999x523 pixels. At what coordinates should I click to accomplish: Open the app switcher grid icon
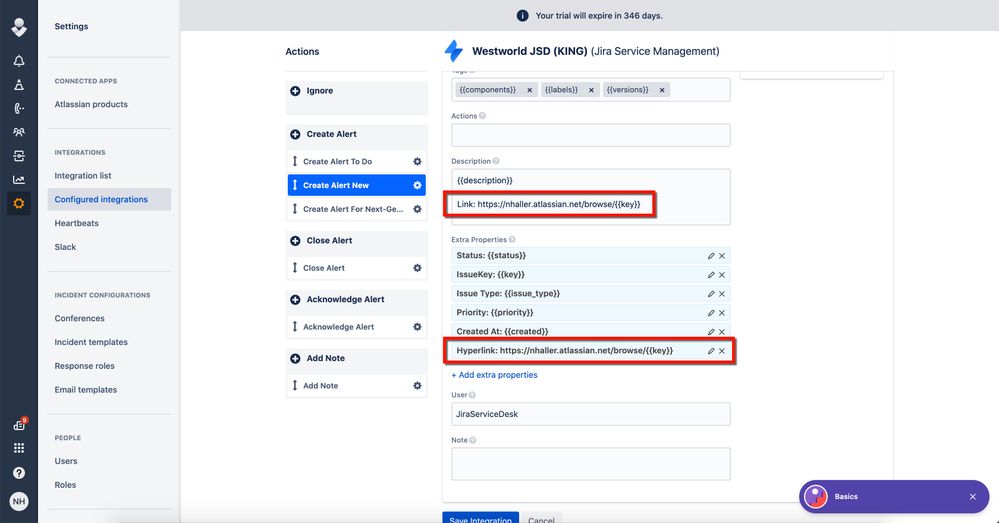[19, 448]
